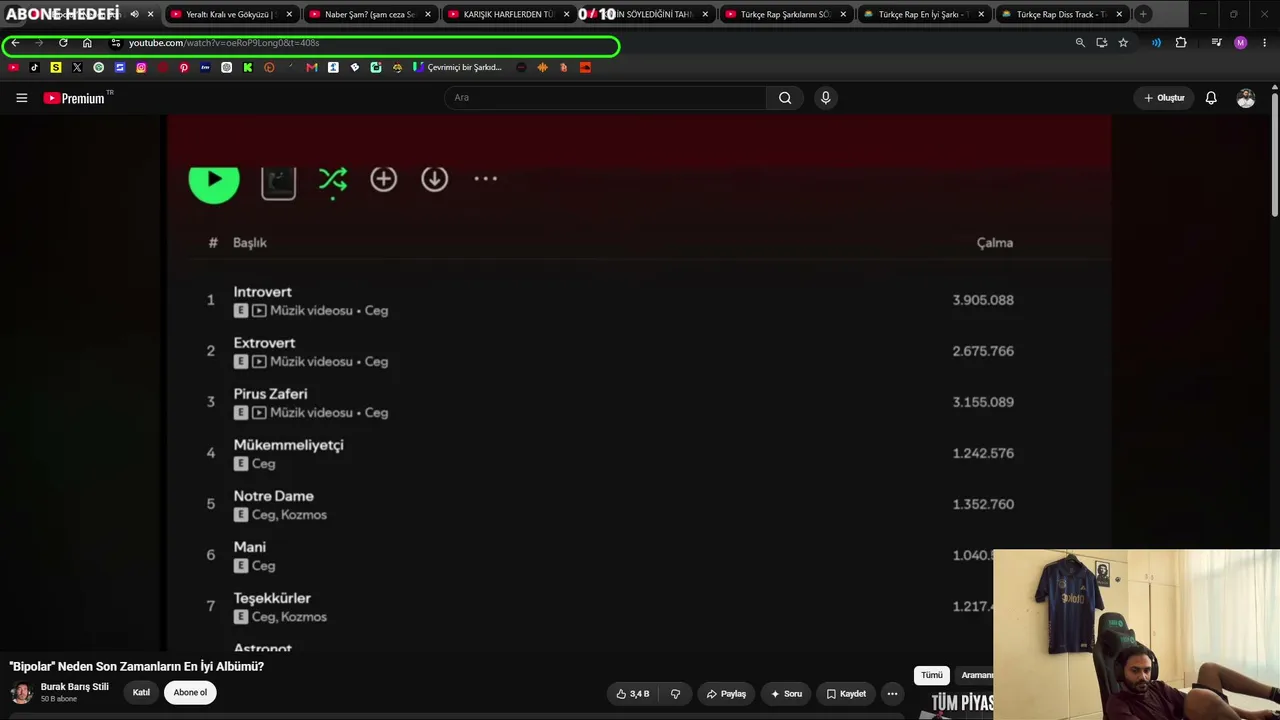Click the youtube.com address bar URL

pyautogui.click(x=224, y=43)
